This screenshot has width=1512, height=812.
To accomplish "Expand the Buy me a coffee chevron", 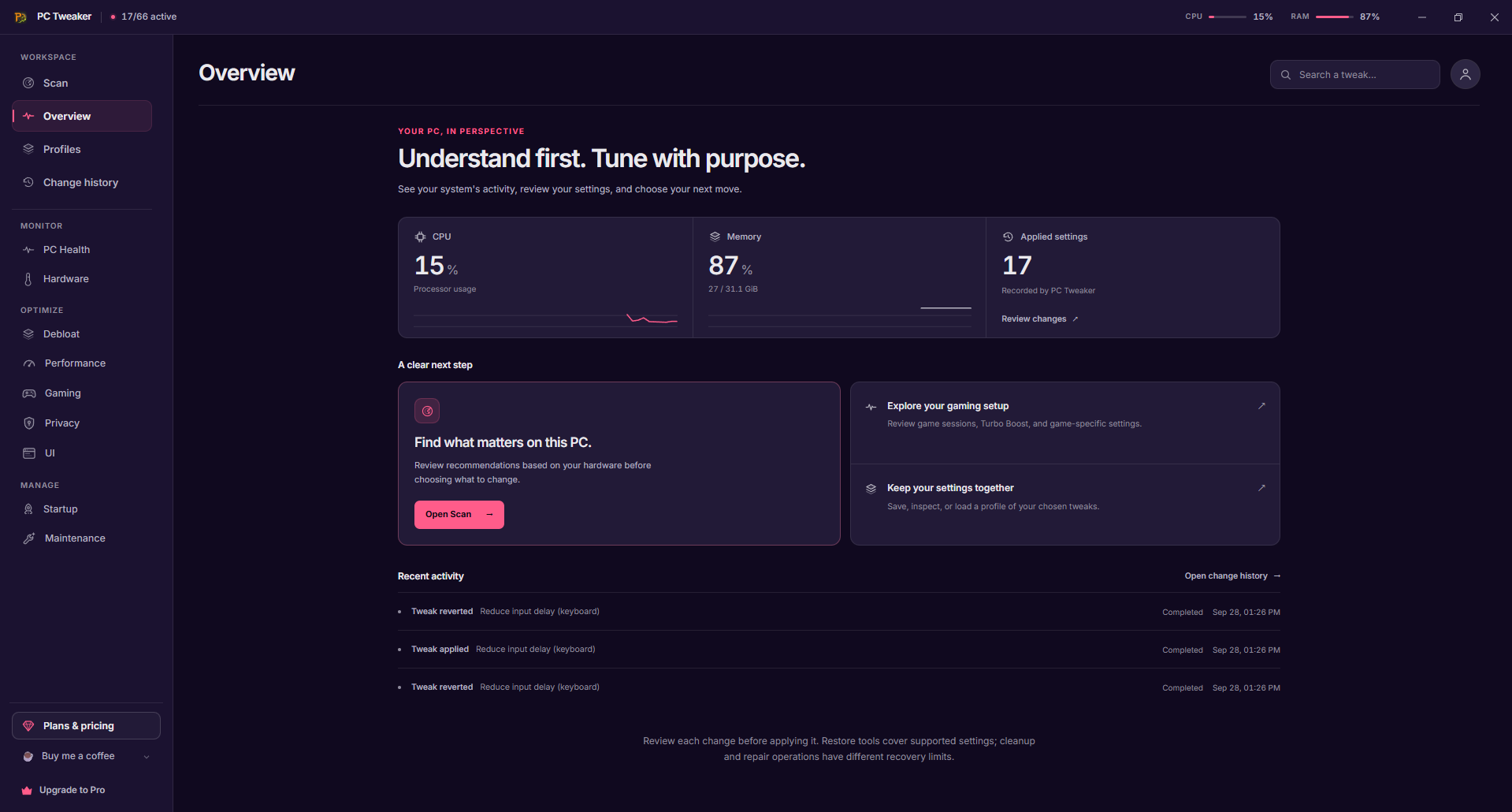I will pos(147,757).
